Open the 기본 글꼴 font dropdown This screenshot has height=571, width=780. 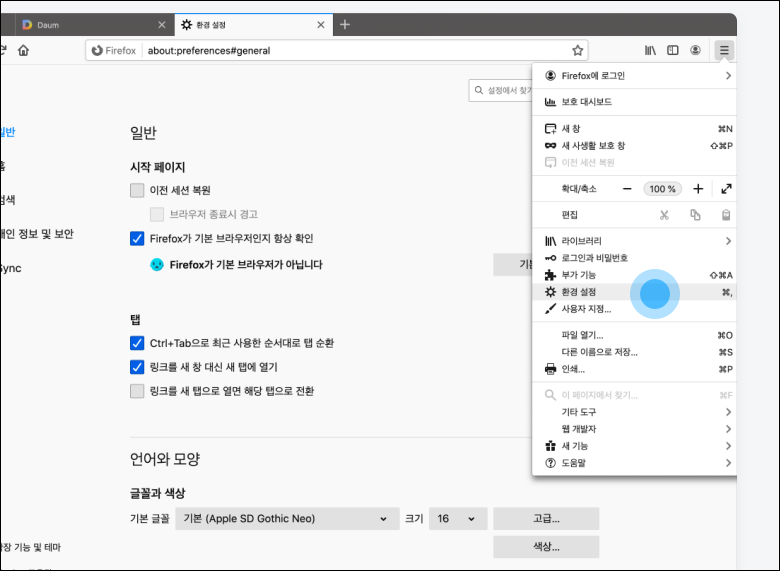point(287,519)
